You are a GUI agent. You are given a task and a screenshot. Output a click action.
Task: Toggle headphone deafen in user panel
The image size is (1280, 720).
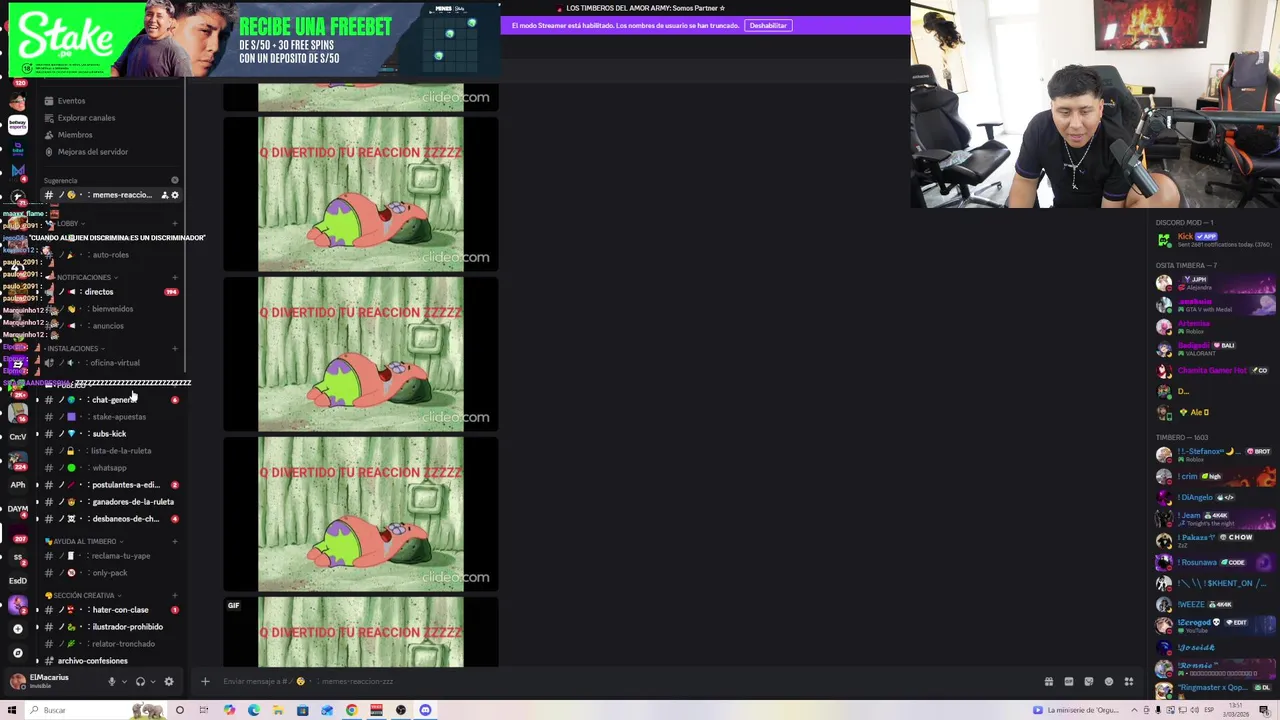coord(140,682)
